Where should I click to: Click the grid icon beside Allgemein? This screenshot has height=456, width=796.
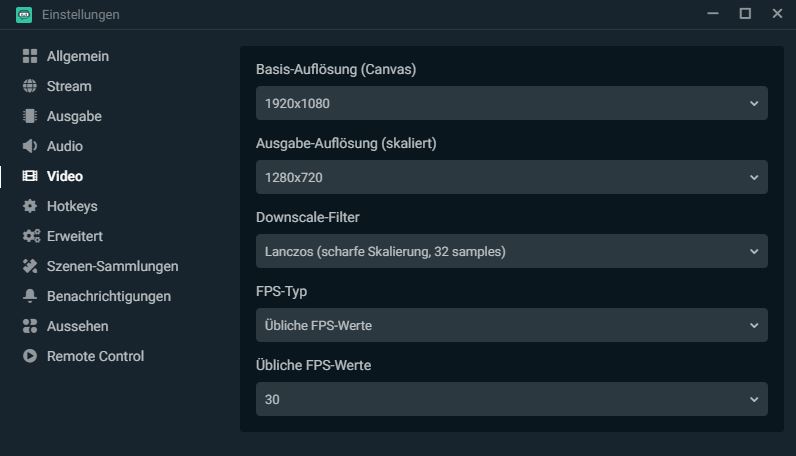click(30, 57)
